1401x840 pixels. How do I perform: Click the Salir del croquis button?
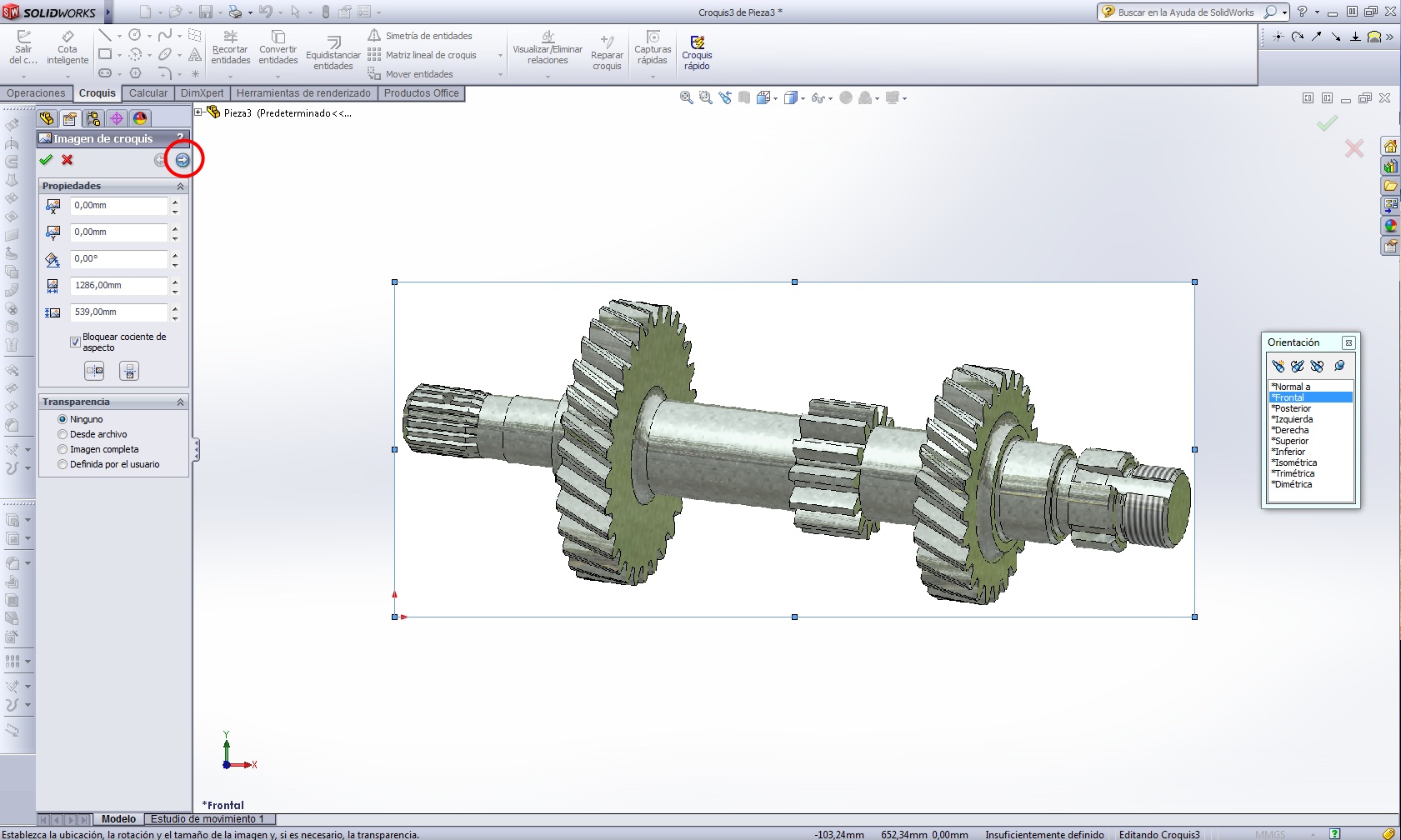(x=23, y=47)
